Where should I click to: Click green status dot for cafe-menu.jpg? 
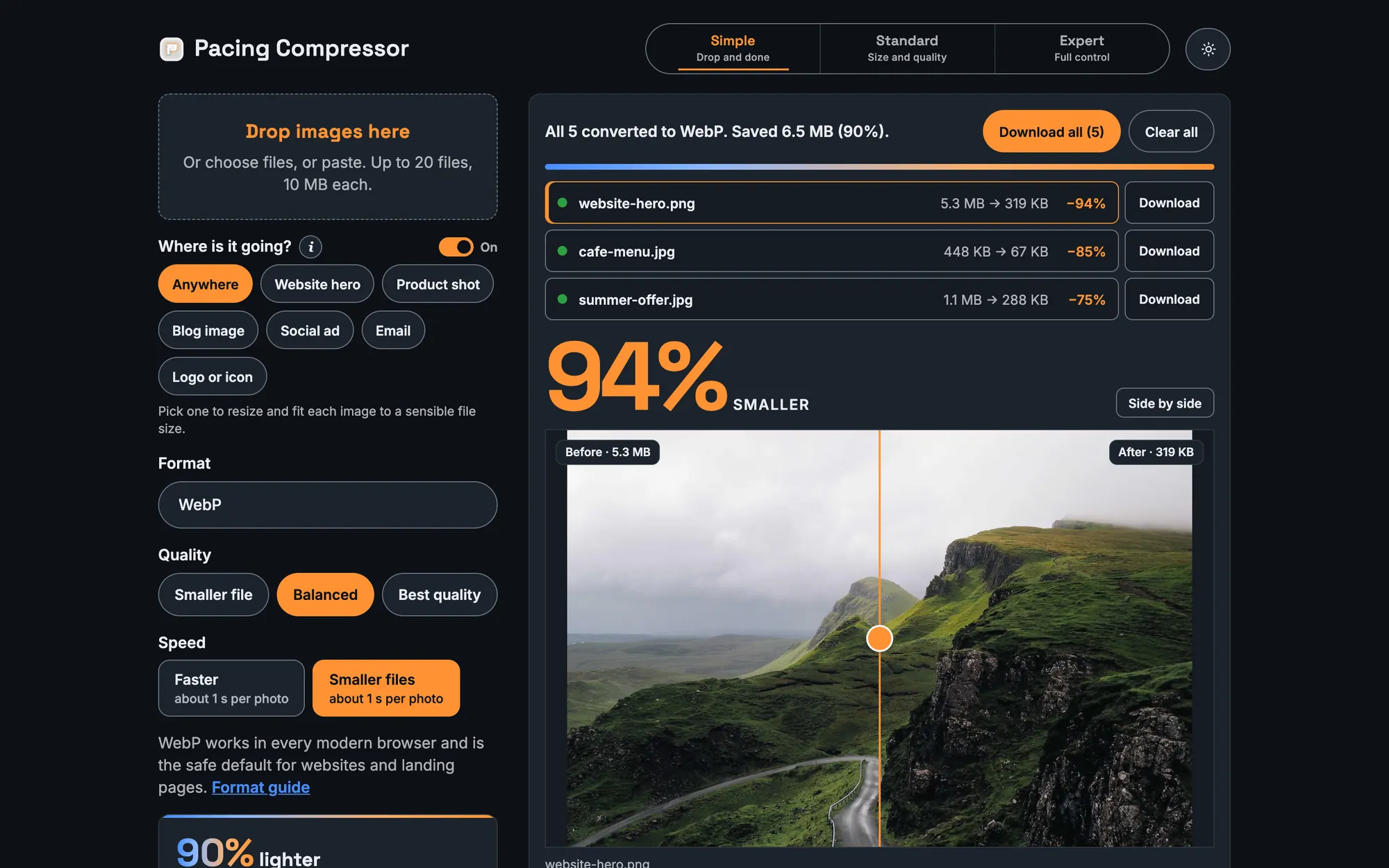click(563, 251)
